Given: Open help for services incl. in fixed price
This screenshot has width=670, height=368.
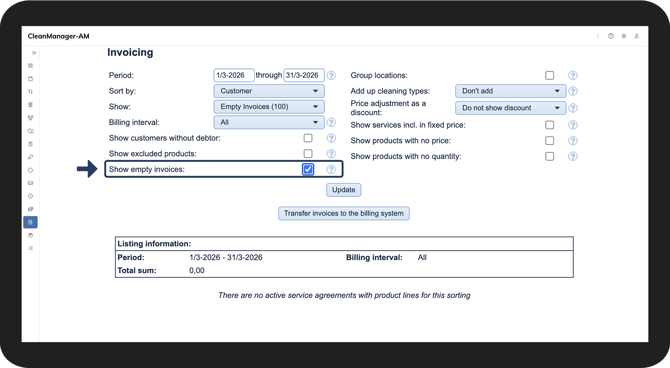Looking at the screenshot, I should [573, 125].
